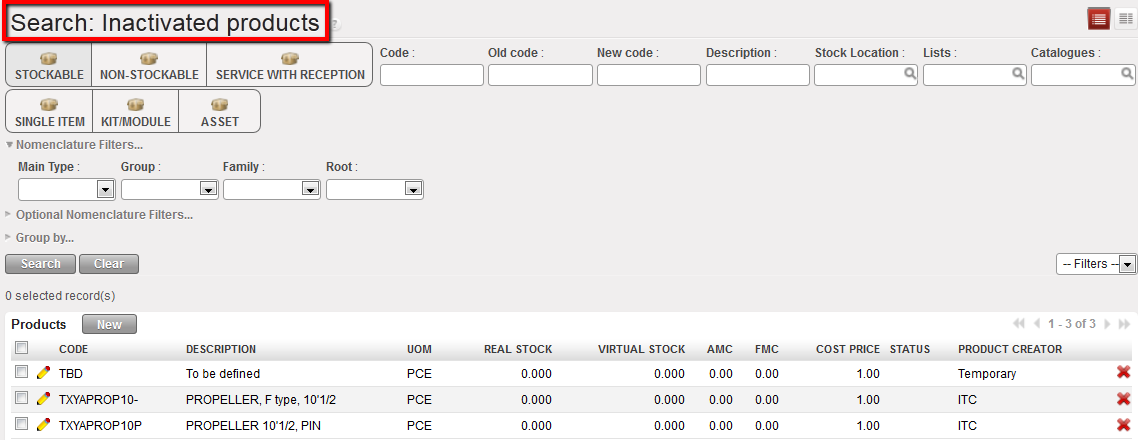Open the Main Type dropdown
Screen dimensions: 1138x440
pyautogui.click(x=105, y=189)
